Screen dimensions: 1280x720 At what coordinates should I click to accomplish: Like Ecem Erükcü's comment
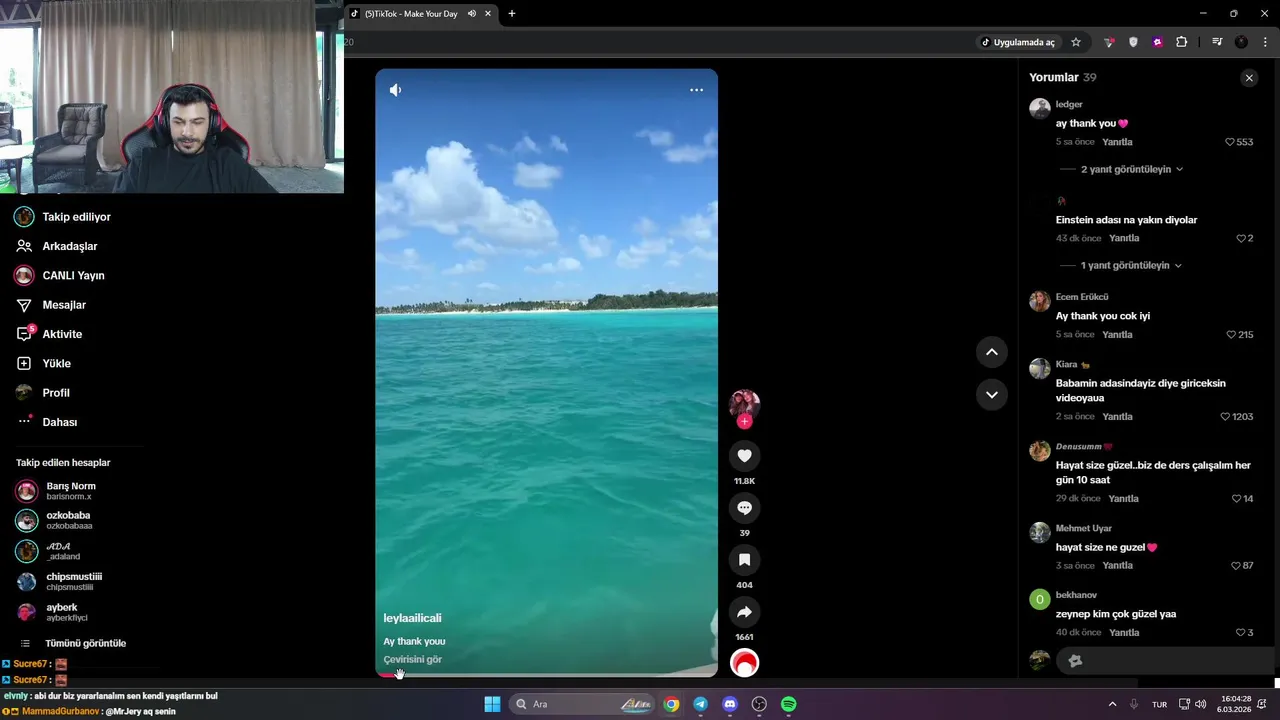(1231, 335)
